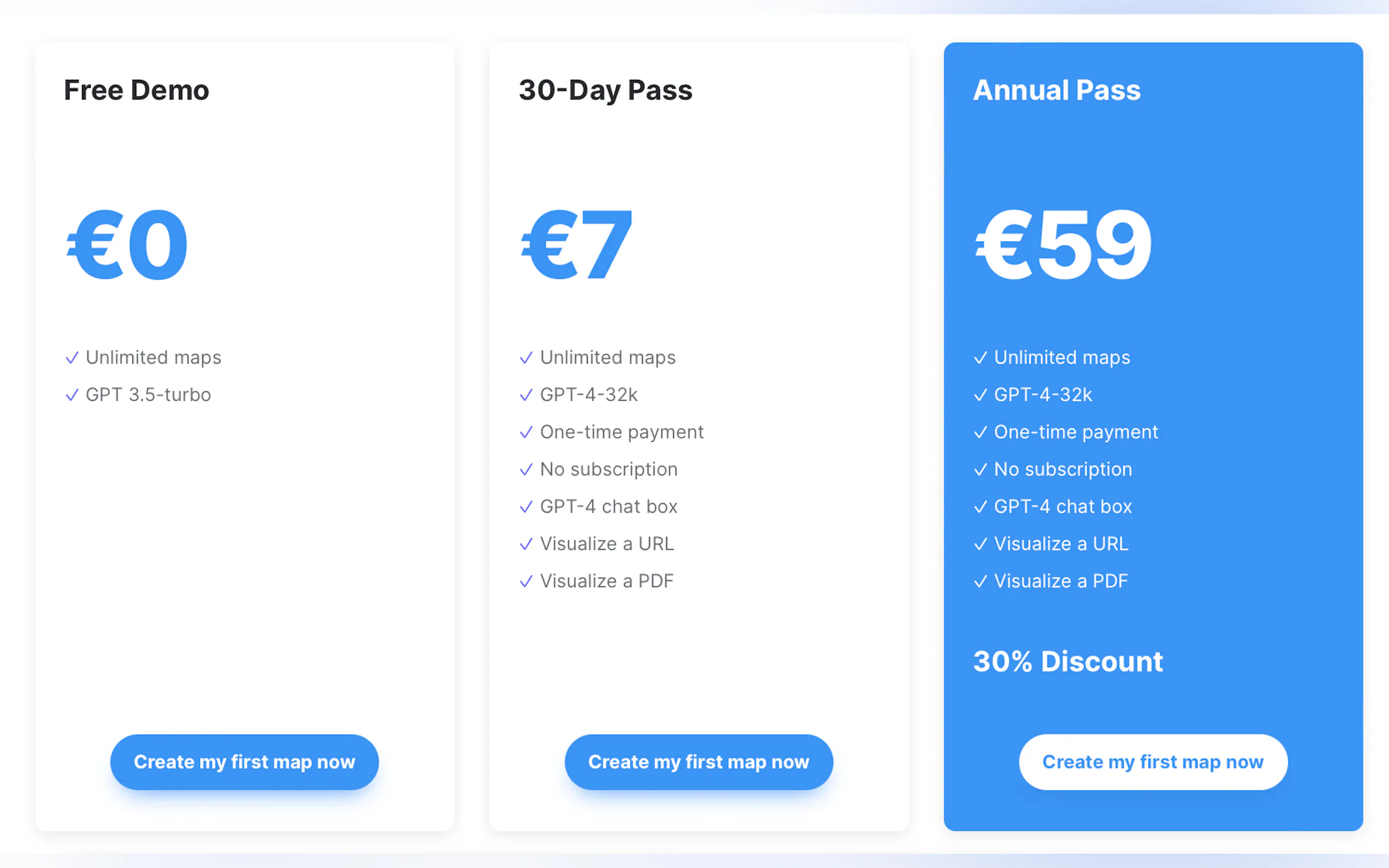This screenshot has width=1389, height=868.
Task: Click the 30-Day Pass heading
Action: 605,90
